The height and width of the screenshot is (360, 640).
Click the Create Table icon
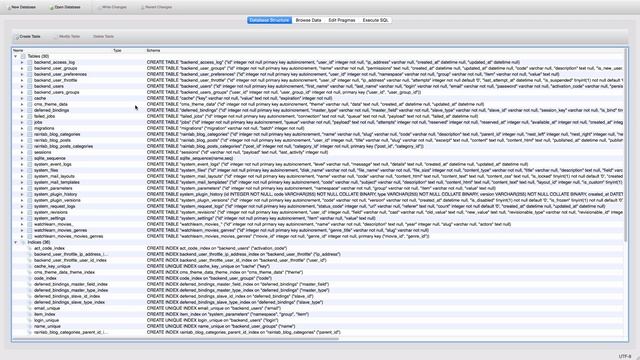pyautogui.click(x=17, y=37)
